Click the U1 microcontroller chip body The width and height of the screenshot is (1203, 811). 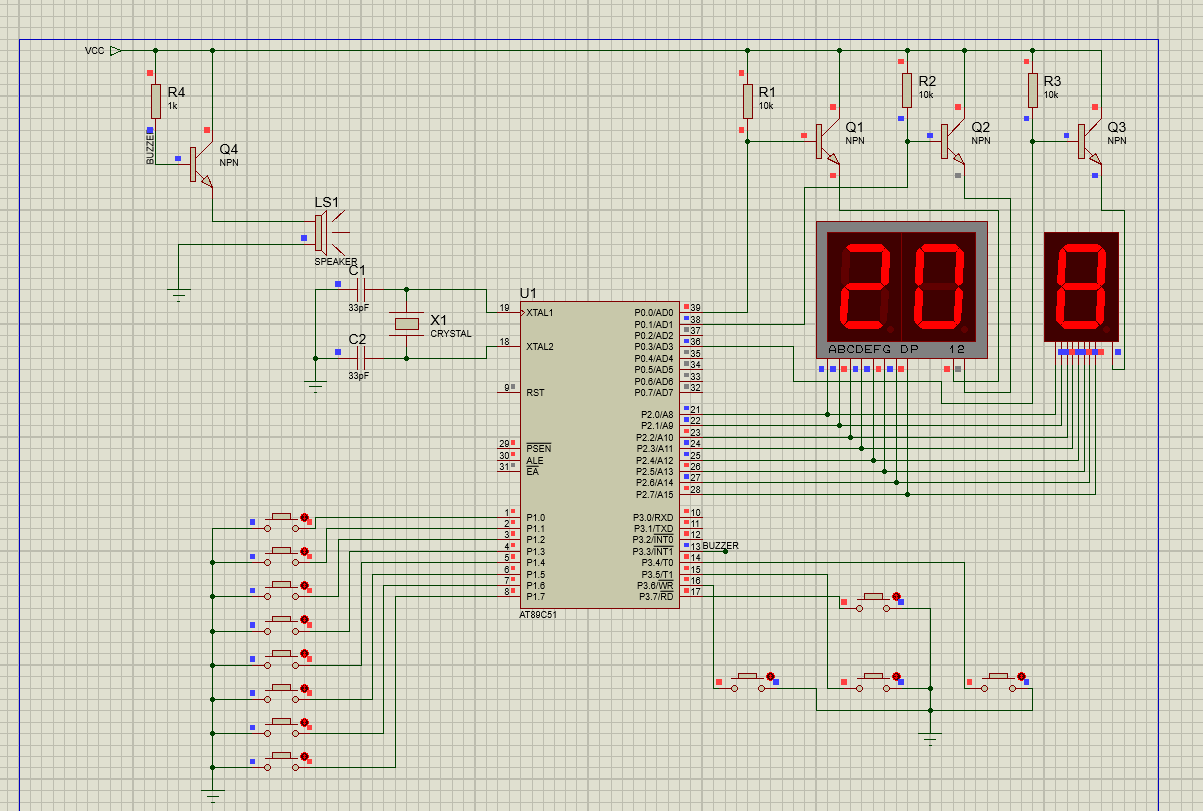pyautogui.click(x=600, y=455)
